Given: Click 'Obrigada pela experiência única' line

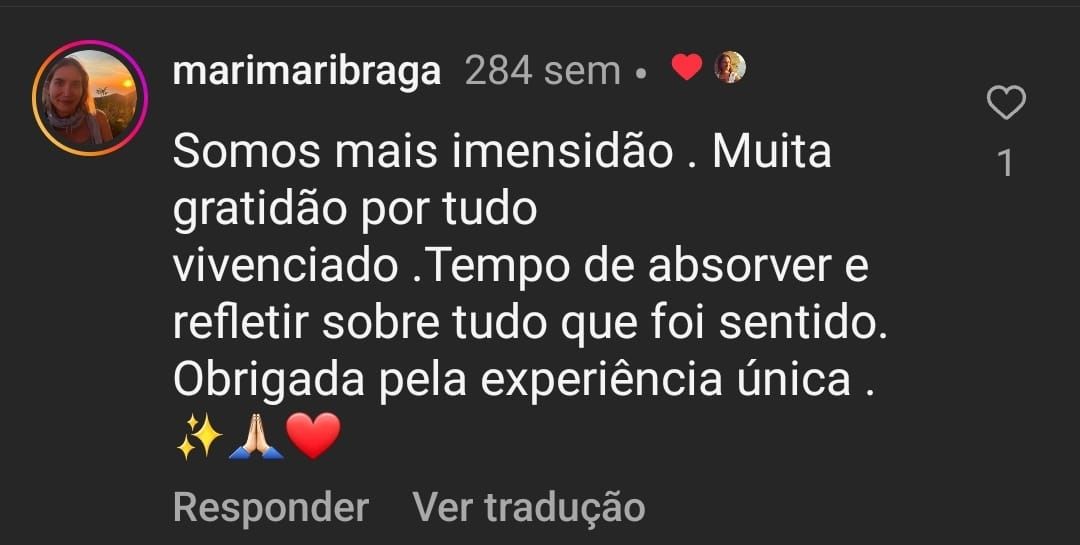Looking at the screenshot, I should (511, 381).
